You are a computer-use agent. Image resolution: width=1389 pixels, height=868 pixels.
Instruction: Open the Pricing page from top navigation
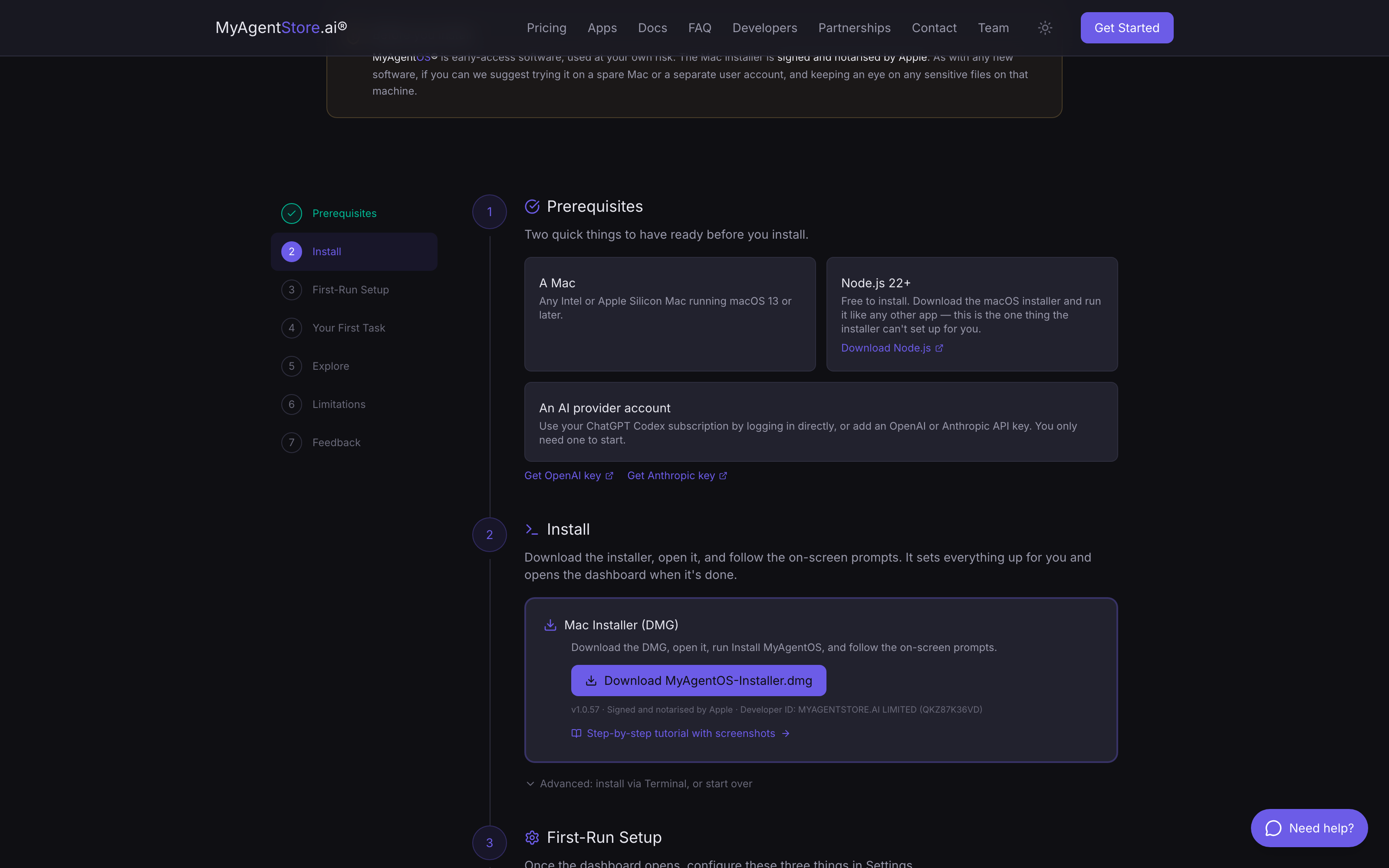(546, 27)
